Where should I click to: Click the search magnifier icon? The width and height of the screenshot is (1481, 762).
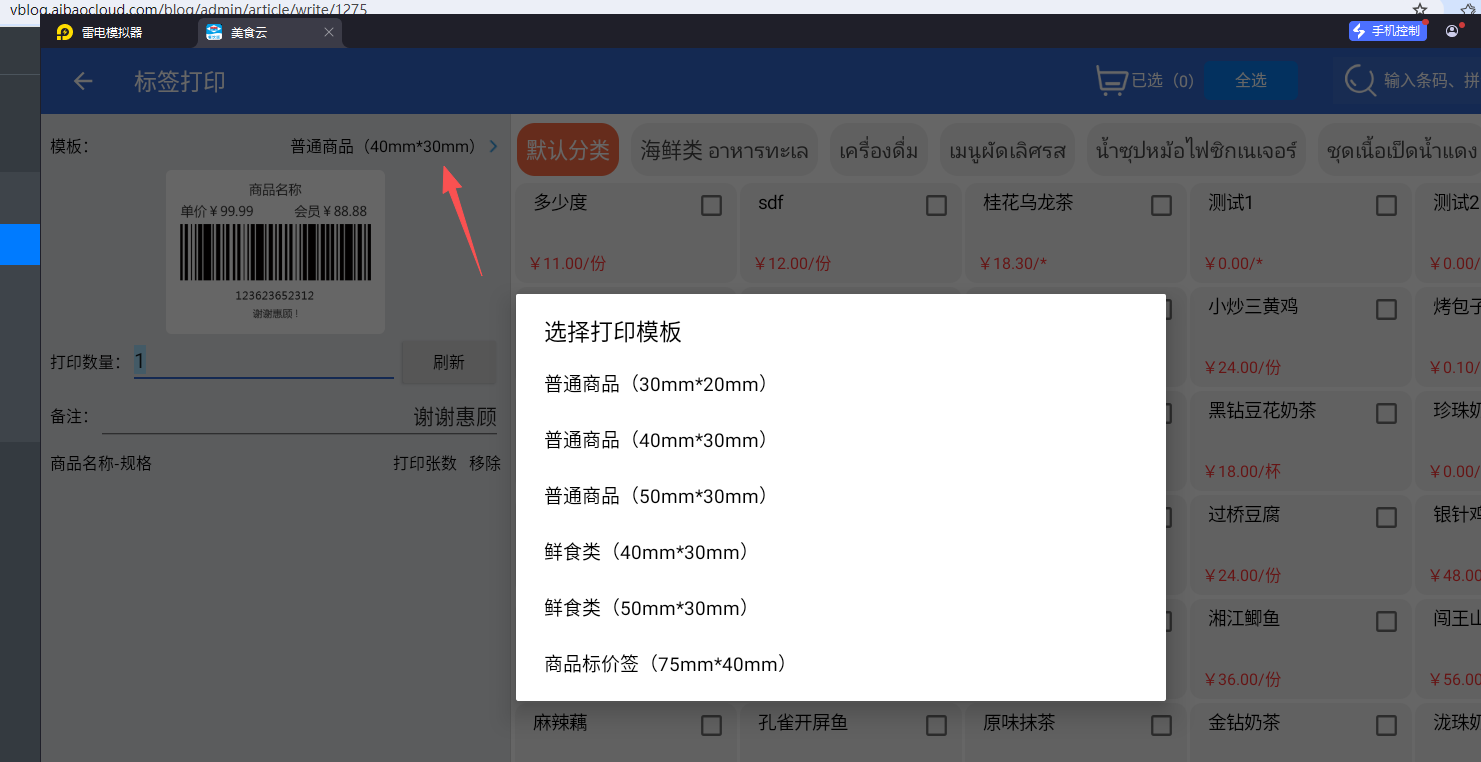pyautogui.click(x=1359, y=81)
